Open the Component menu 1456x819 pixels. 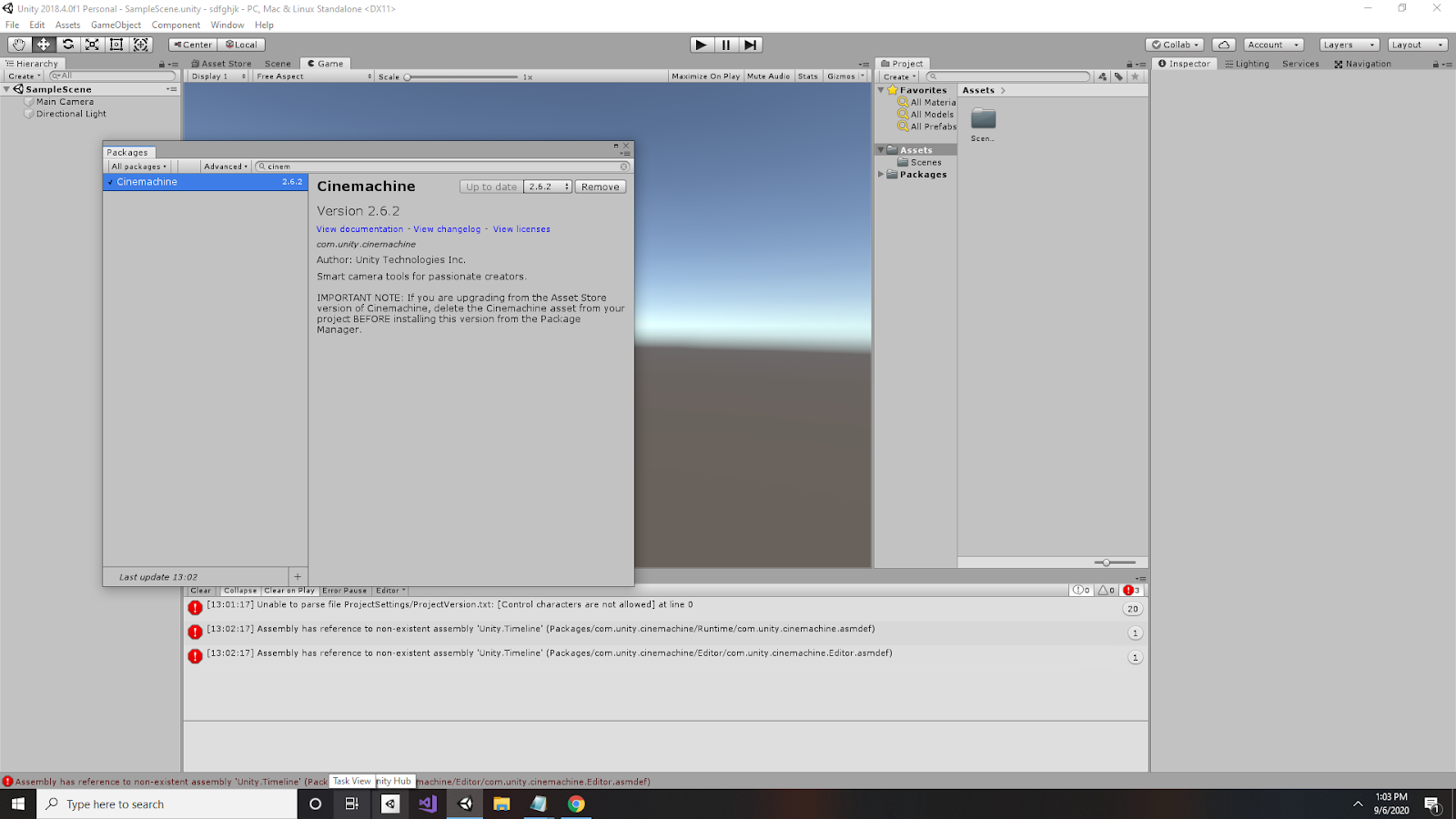[x=176, y=25]
